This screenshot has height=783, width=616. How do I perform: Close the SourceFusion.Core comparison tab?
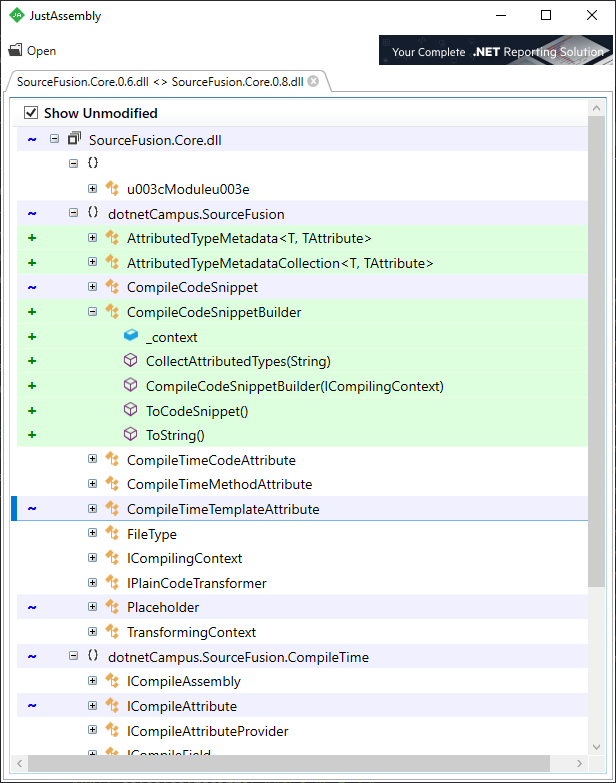coord(313,81)
